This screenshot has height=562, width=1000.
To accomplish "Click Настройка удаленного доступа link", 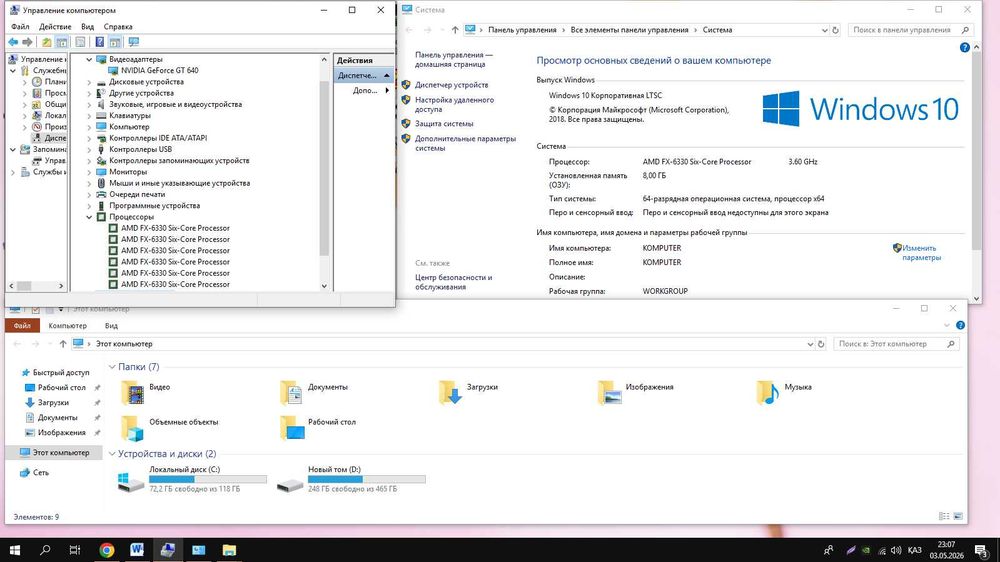I will tap(454, 105).
